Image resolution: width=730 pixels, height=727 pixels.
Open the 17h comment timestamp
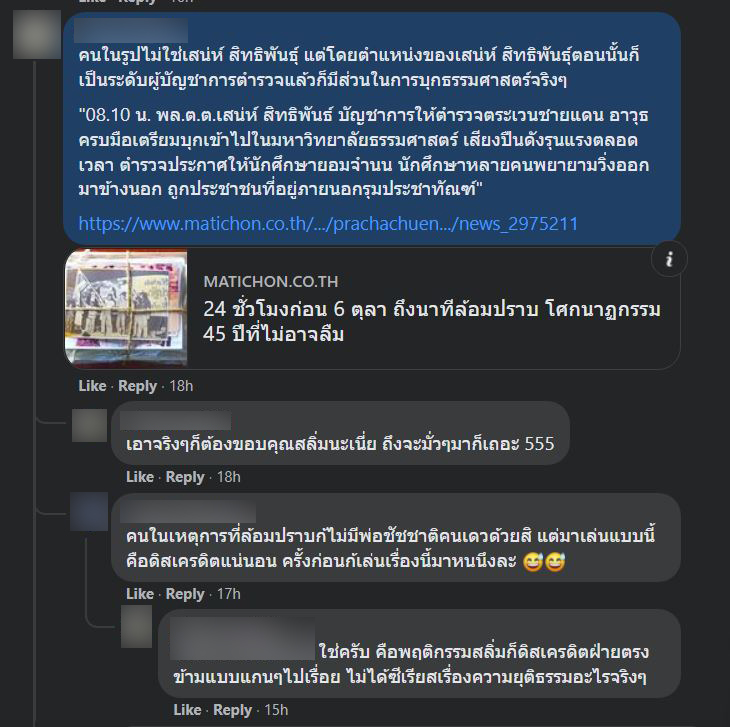229,593
